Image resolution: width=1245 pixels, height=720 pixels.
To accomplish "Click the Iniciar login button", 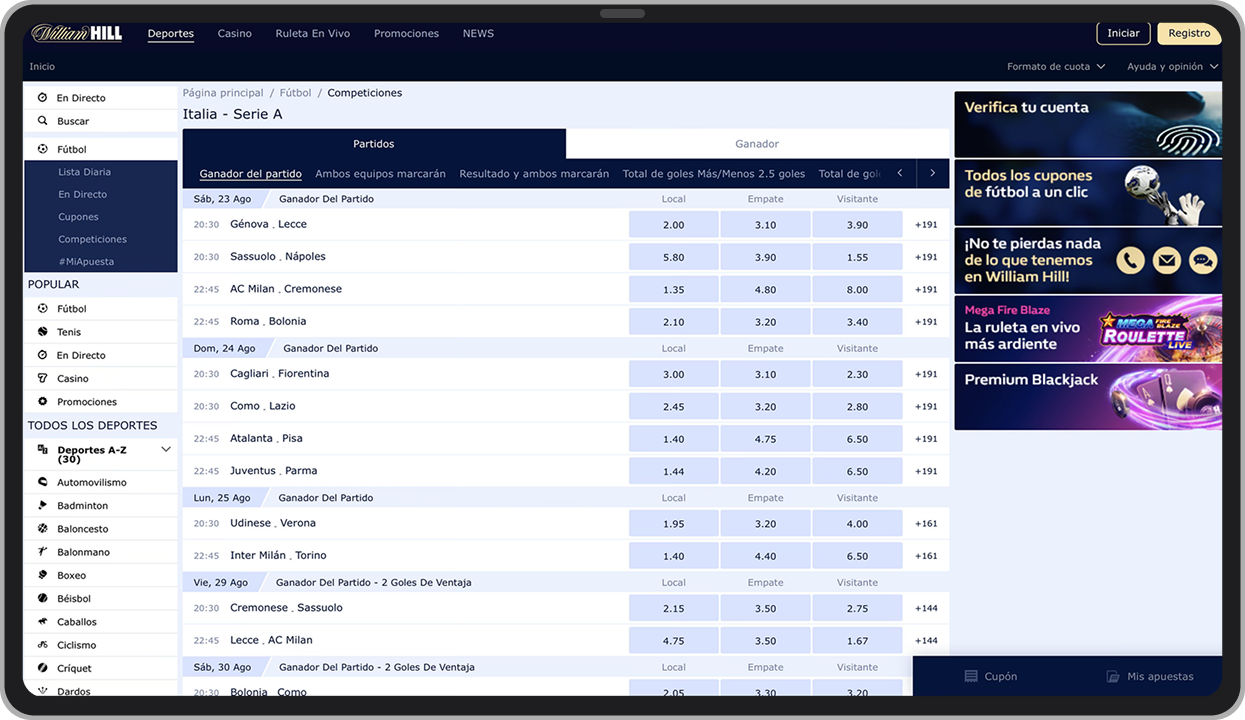I will (x=1124, y=33).
